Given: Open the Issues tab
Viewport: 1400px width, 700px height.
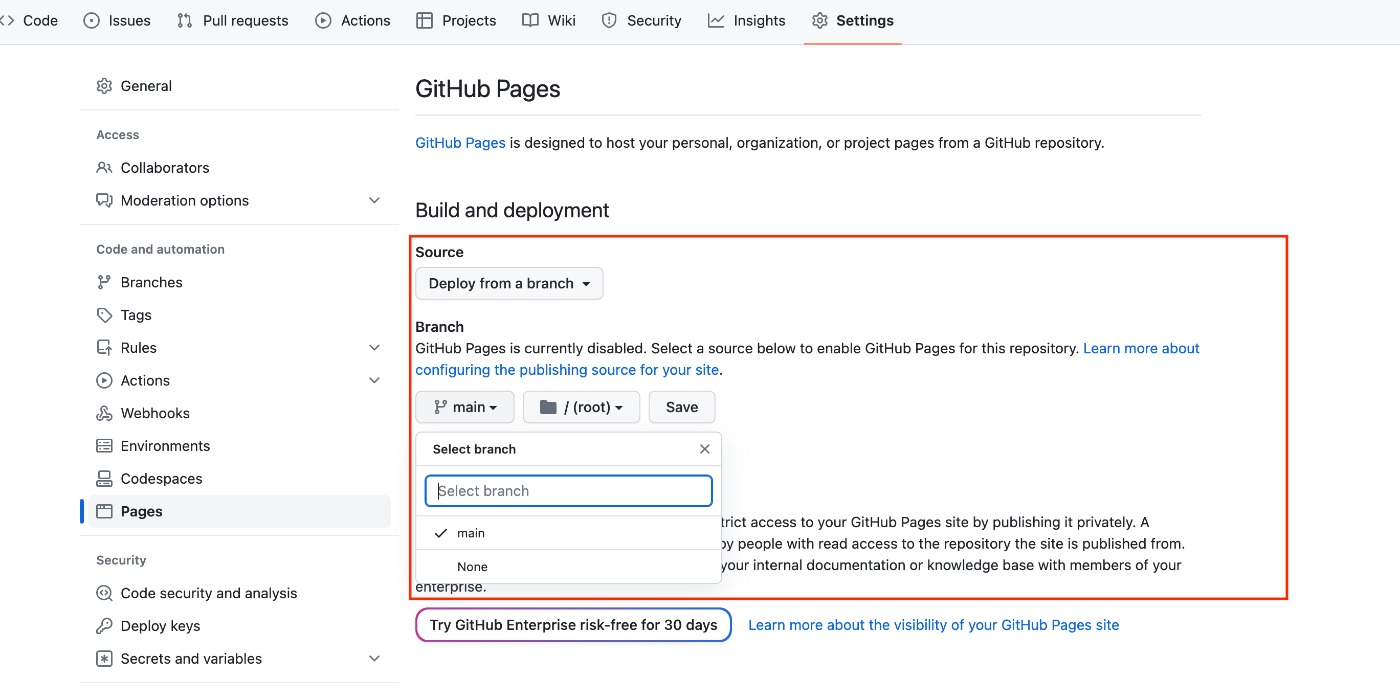Looking at the screenshot, I should point(117,20).
